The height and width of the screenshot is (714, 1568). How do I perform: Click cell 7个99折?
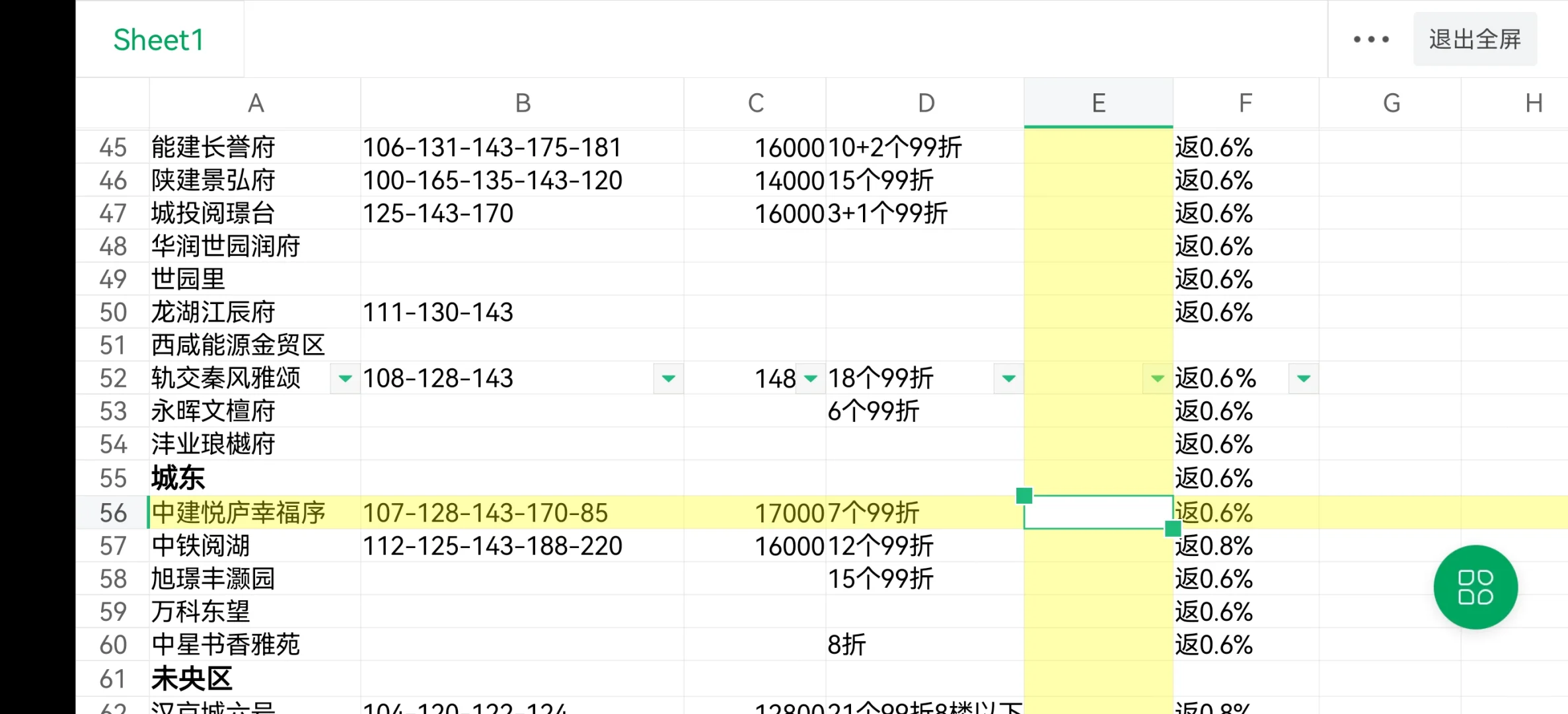tap(925, 512)
